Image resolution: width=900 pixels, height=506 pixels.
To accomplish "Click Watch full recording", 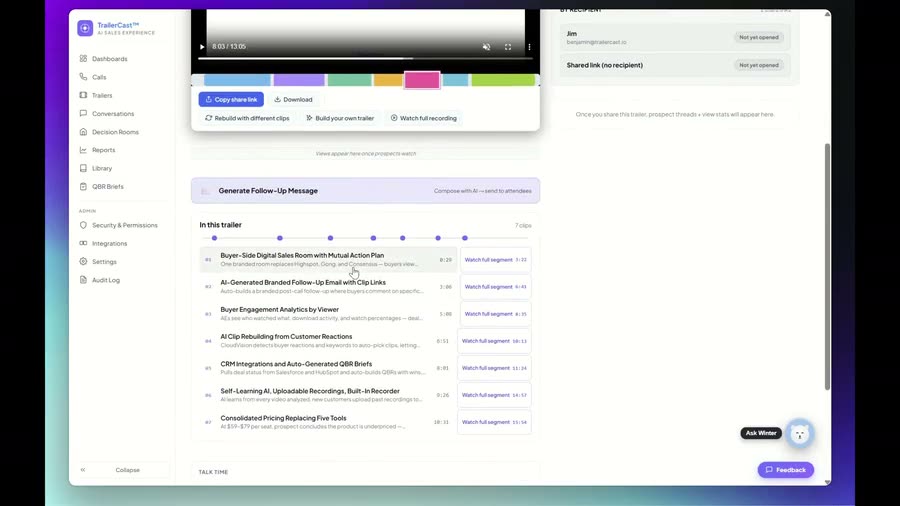I will point(424,118).
